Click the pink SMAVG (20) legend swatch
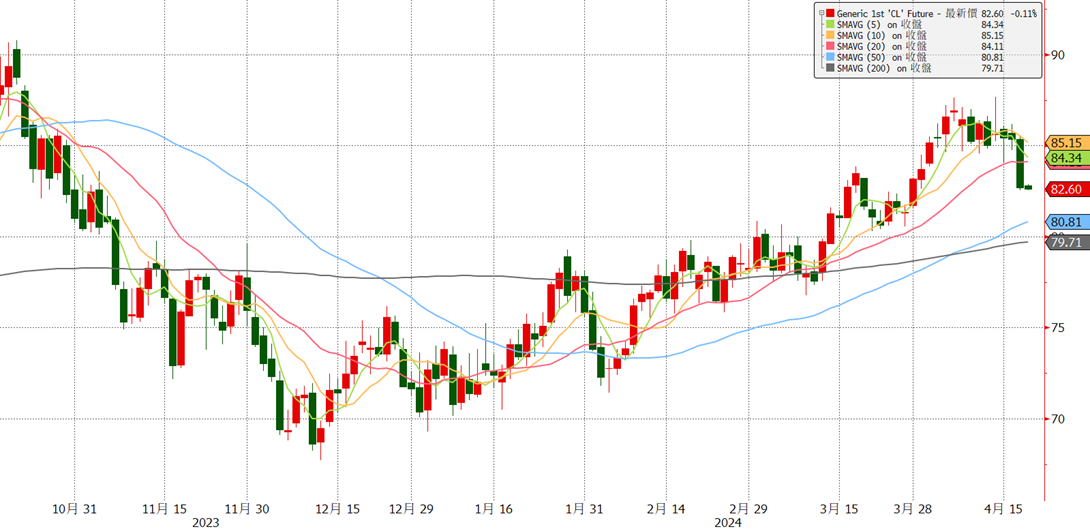Screen dimensions: 1090x531 point(830,46)
